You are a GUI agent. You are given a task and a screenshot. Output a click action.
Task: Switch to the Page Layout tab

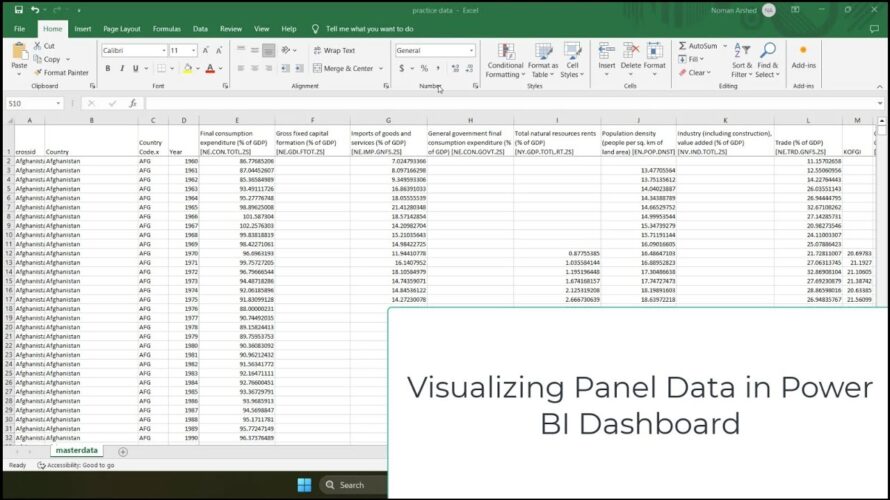(121, 28)
